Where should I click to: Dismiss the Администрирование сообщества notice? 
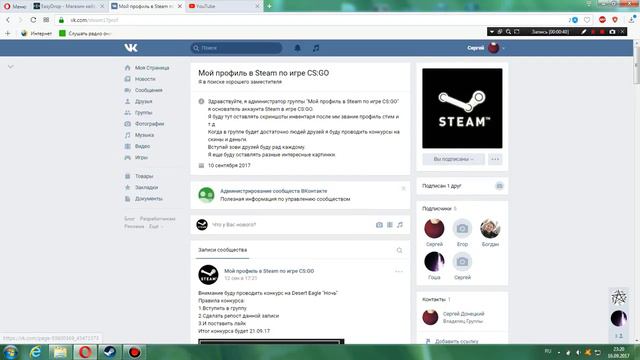[403, 189]
